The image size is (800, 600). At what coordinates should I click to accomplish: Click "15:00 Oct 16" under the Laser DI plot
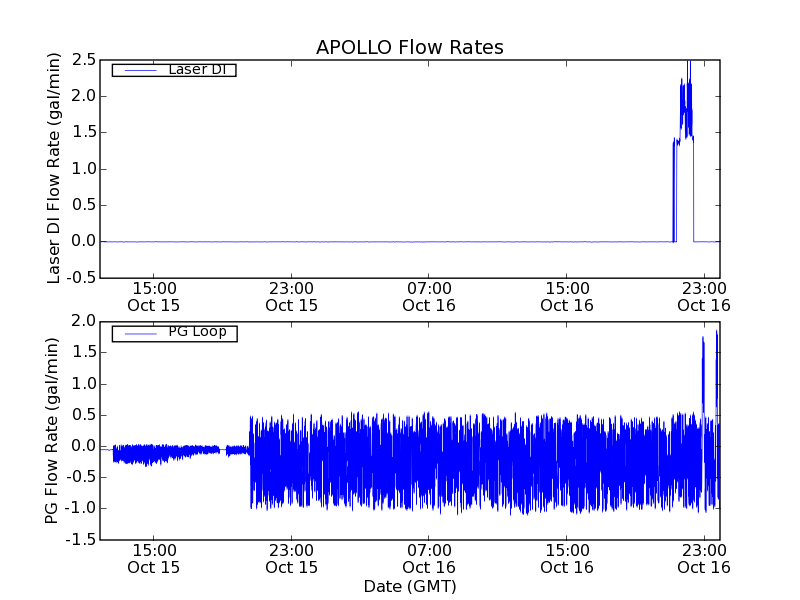coord(567,297)
